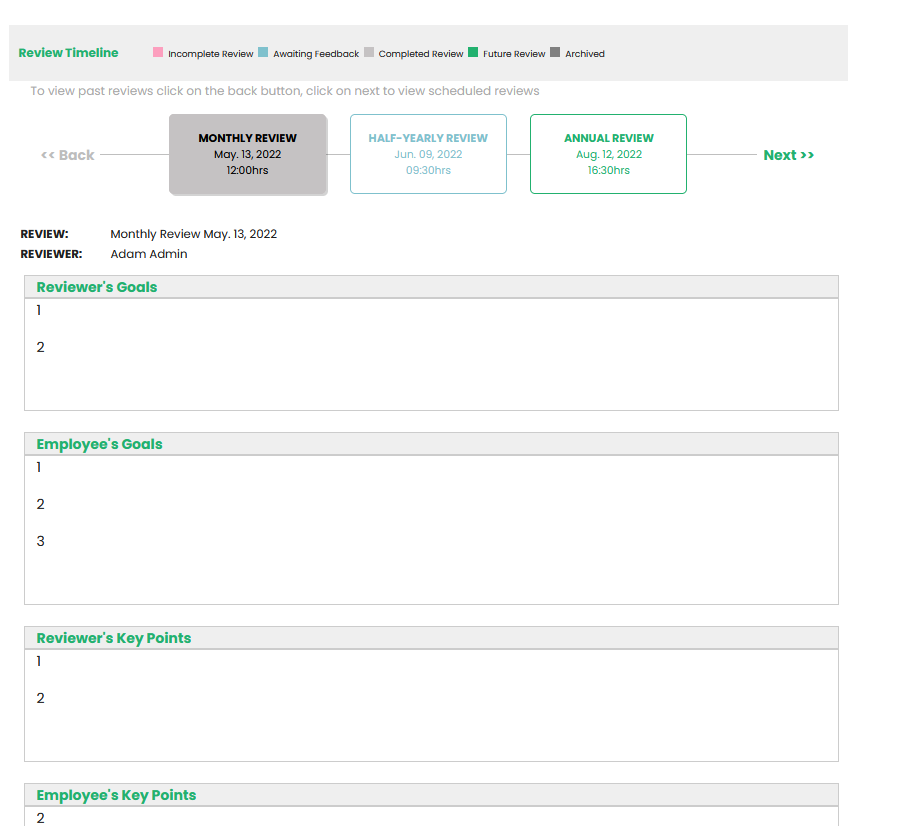Select the Monthly Review May 13 card
Screen dimensions: 900x826
(x=248, y=154)
